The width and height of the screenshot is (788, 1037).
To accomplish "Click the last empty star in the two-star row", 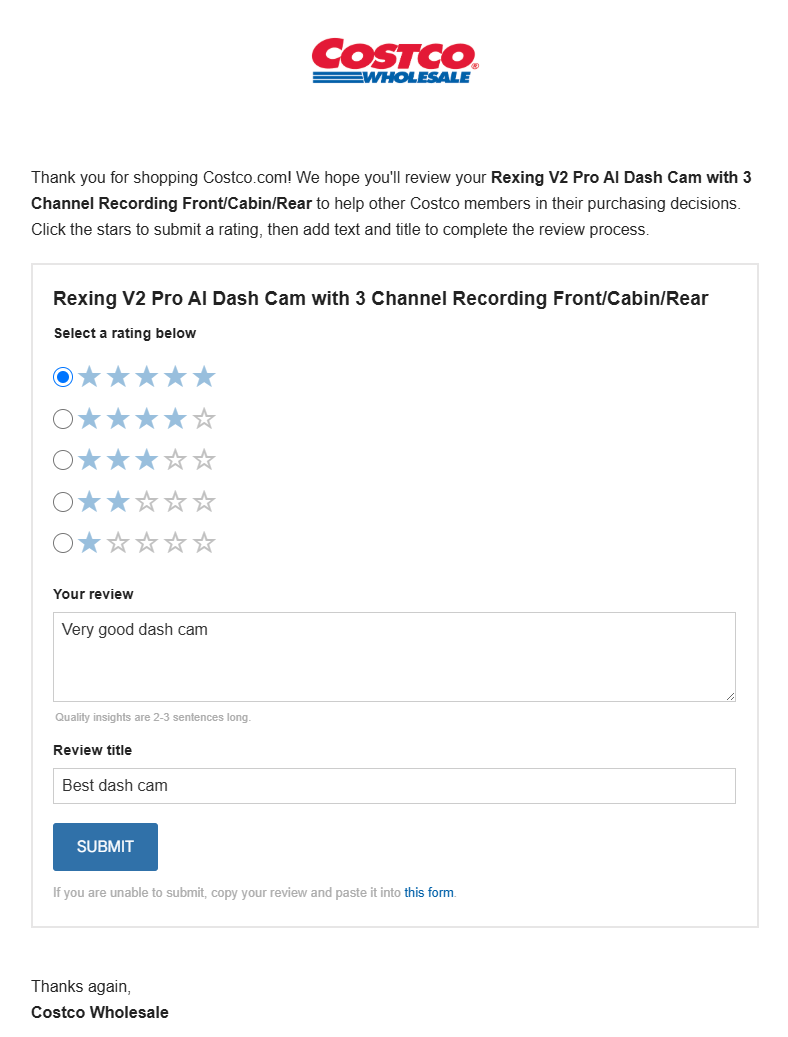I will [x=204, y=502].
